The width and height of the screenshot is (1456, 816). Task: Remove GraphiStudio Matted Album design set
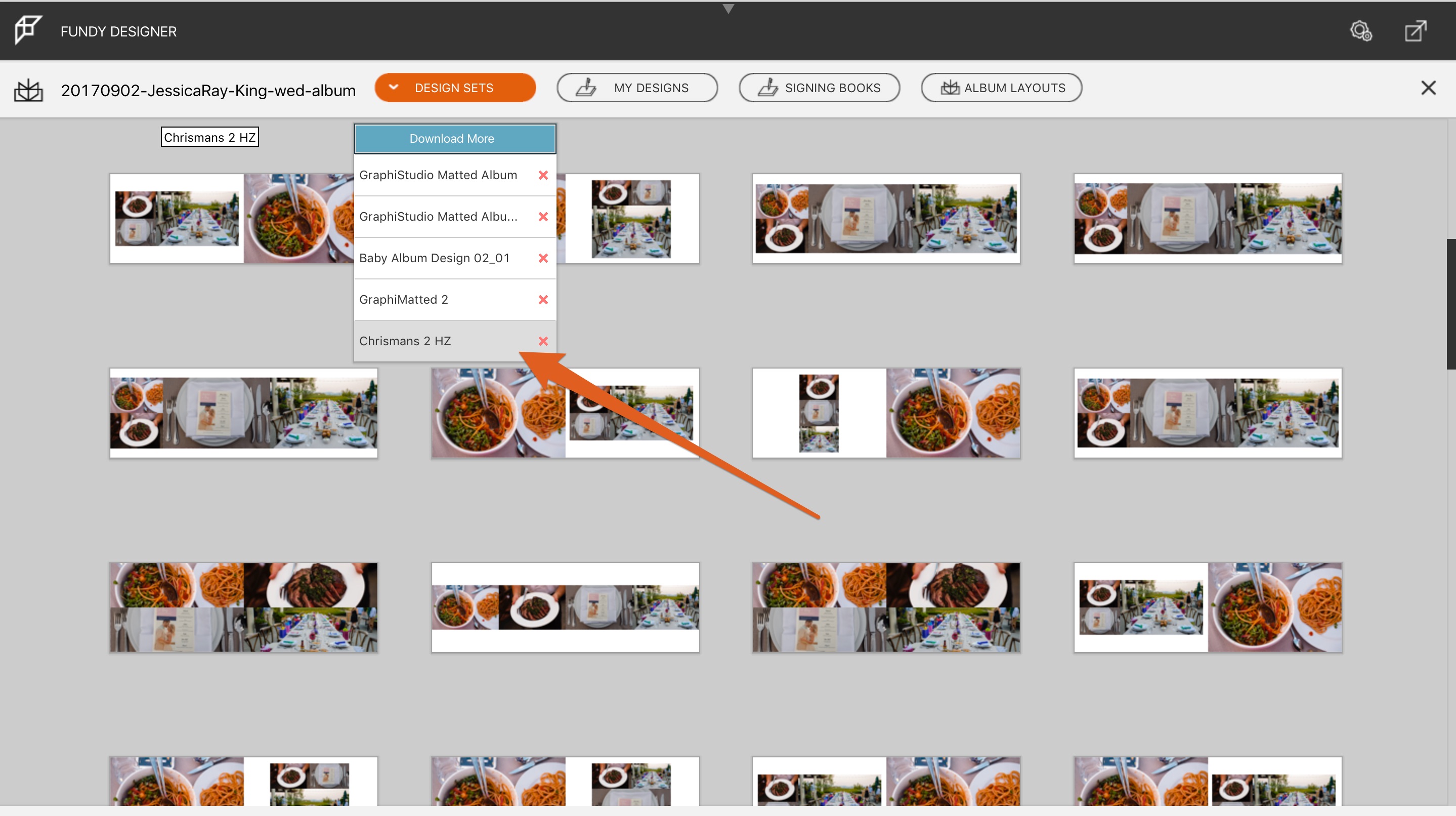pyautogui.click(x=543, y=175)
